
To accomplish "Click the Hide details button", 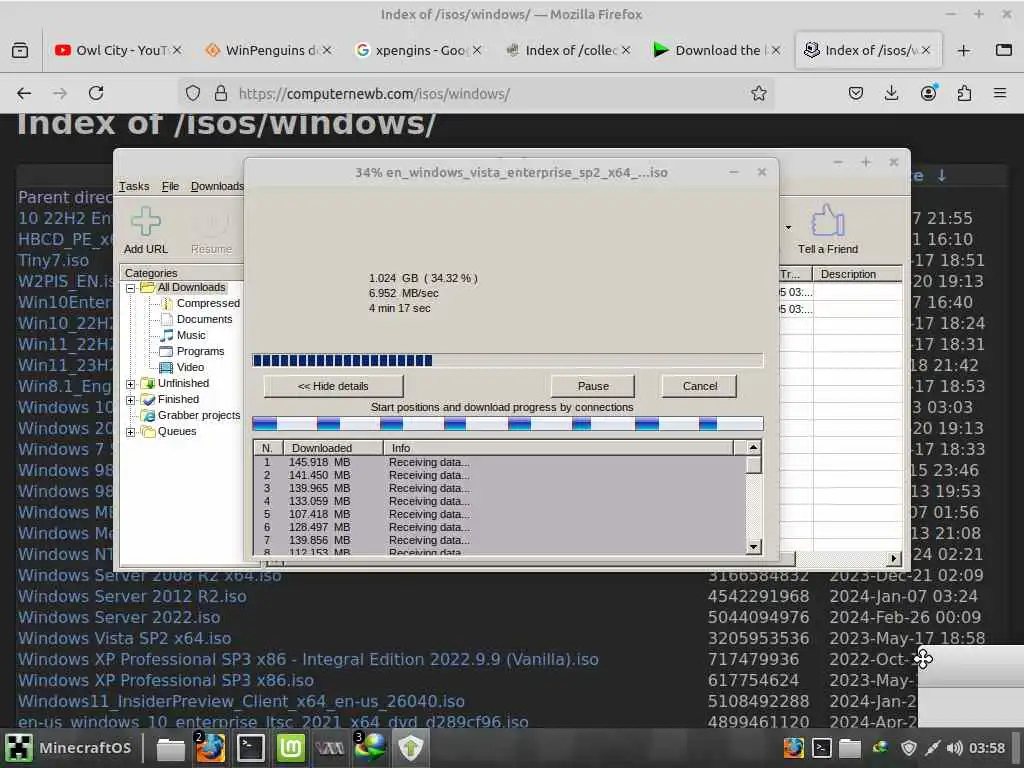I will point(333,386).
